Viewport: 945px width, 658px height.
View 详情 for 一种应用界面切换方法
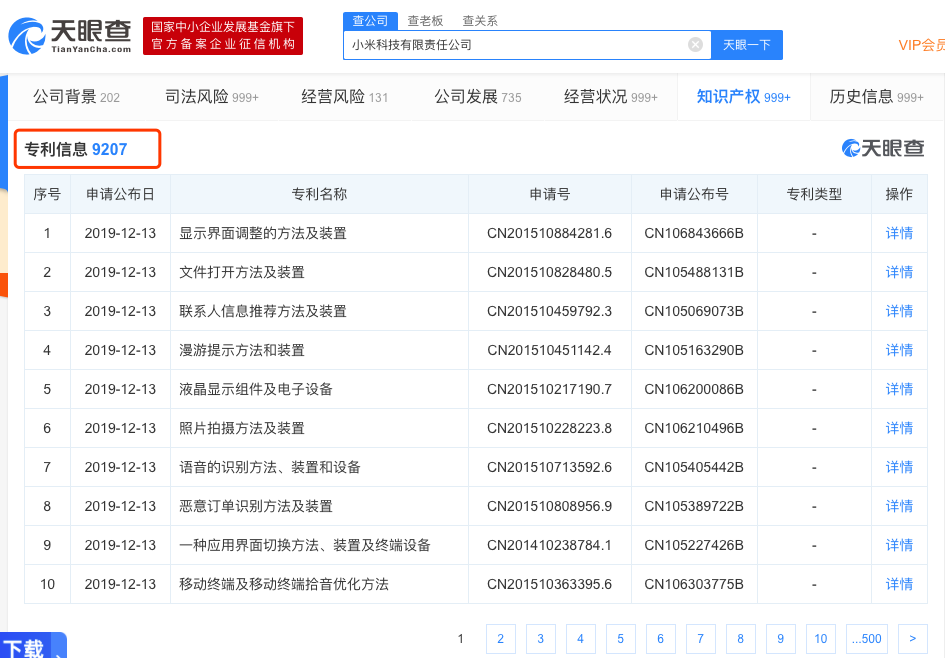point(899,545)
